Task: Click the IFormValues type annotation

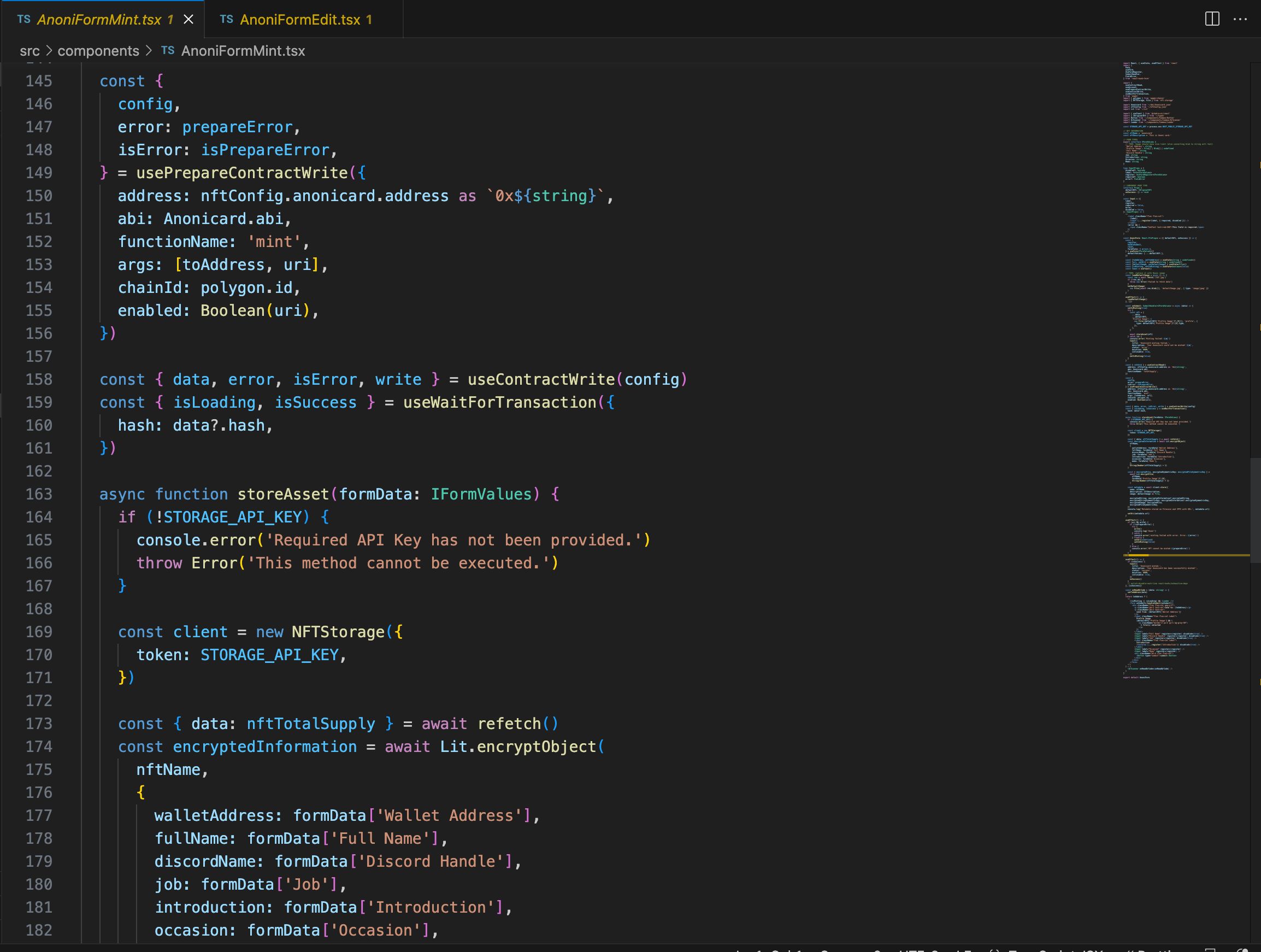Action: coord(481,494)
